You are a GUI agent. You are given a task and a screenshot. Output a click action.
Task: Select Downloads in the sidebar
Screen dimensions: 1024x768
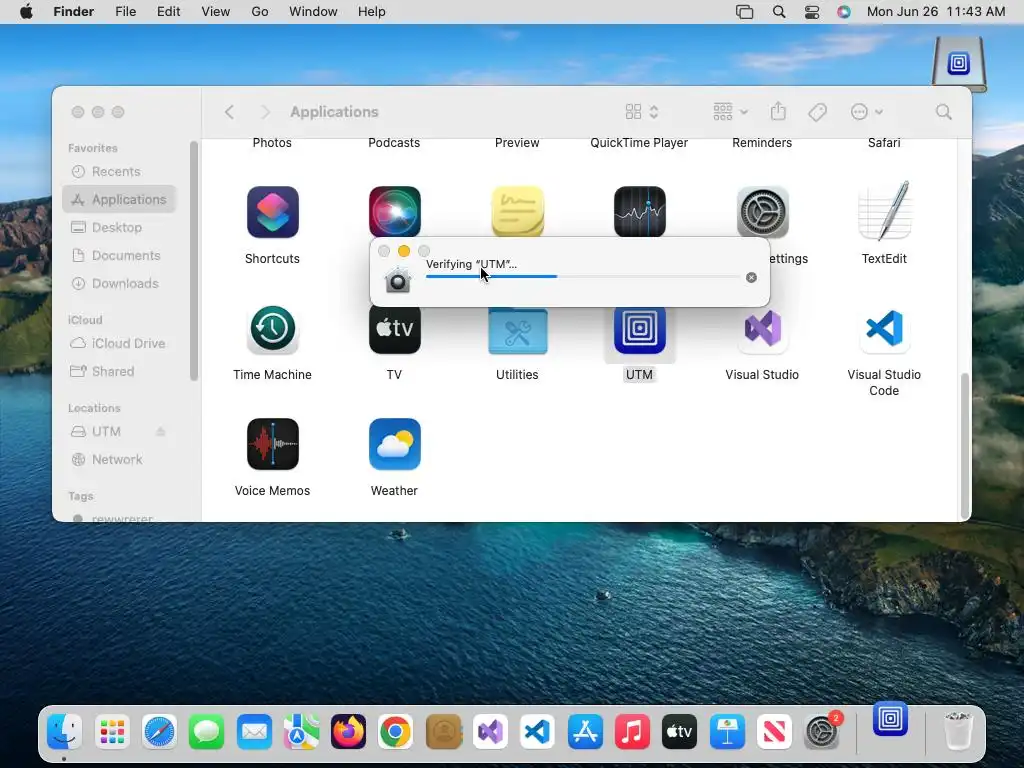120,283
